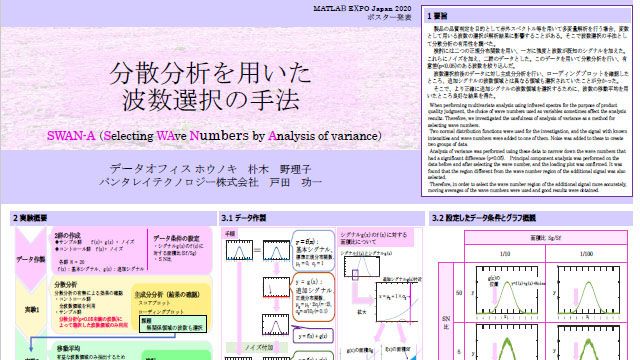Click the enlarged graph beside the "拡大" label
640x360 pixels.
(x=397, y=301)
